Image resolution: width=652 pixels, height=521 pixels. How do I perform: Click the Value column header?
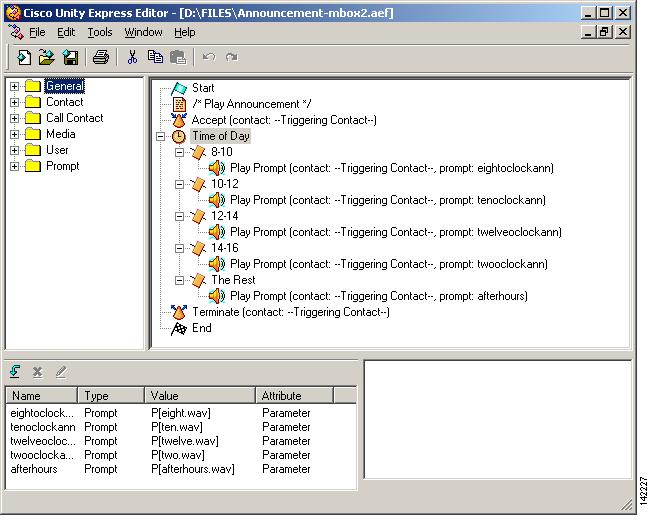pyautogui.click(x=200, y=395)
